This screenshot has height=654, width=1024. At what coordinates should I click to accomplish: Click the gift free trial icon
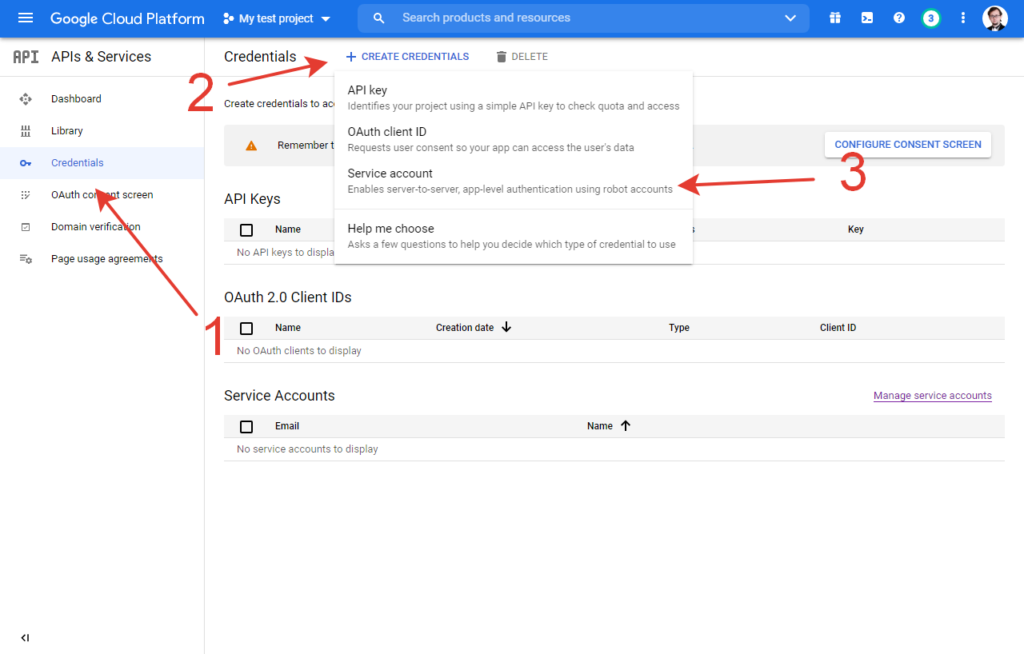(835, 18)
